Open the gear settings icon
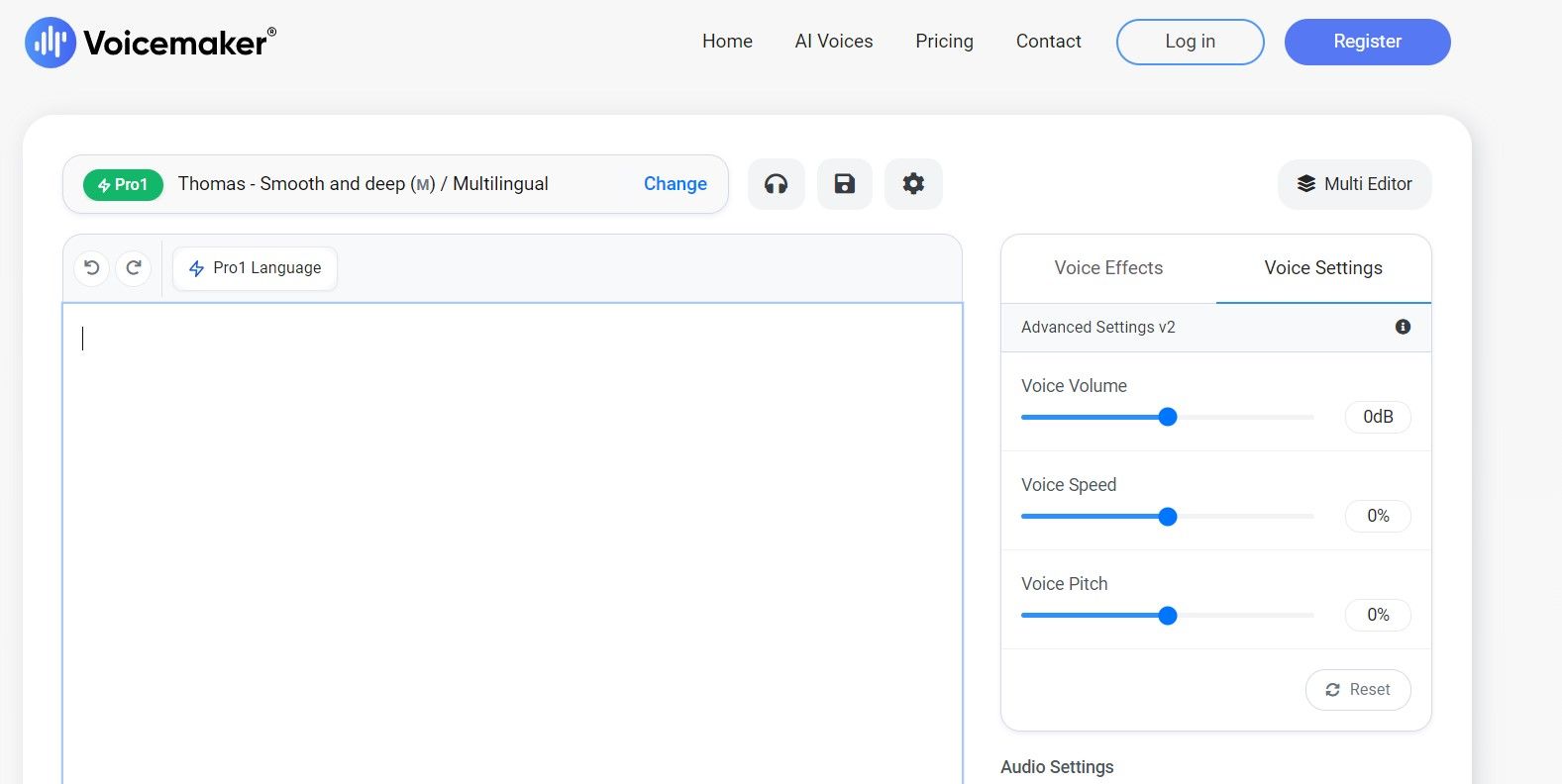Viewport: 1562px width, 784px height. [913, 184]
